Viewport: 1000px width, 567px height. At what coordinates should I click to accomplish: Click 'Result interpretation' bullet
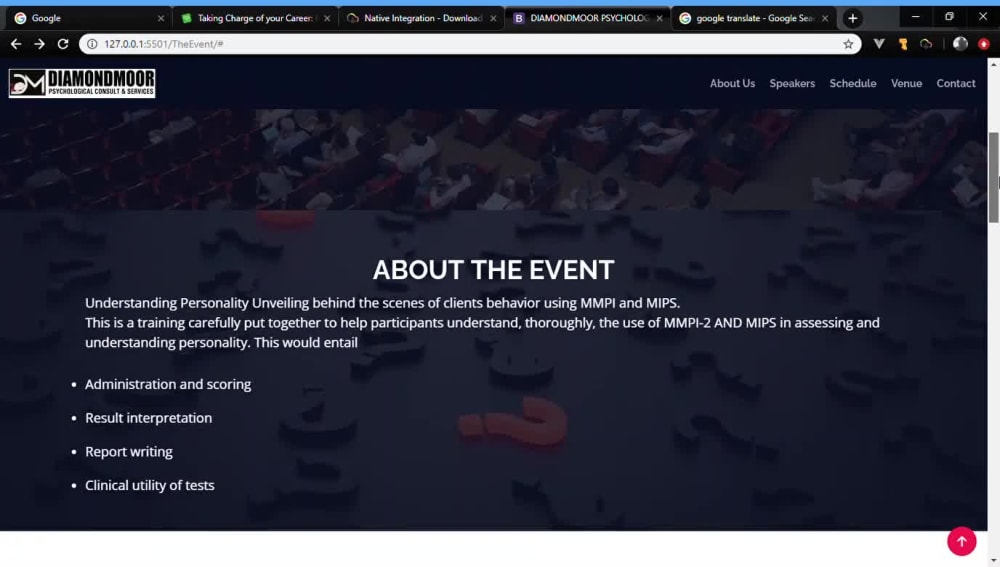[x=149, y=418]
